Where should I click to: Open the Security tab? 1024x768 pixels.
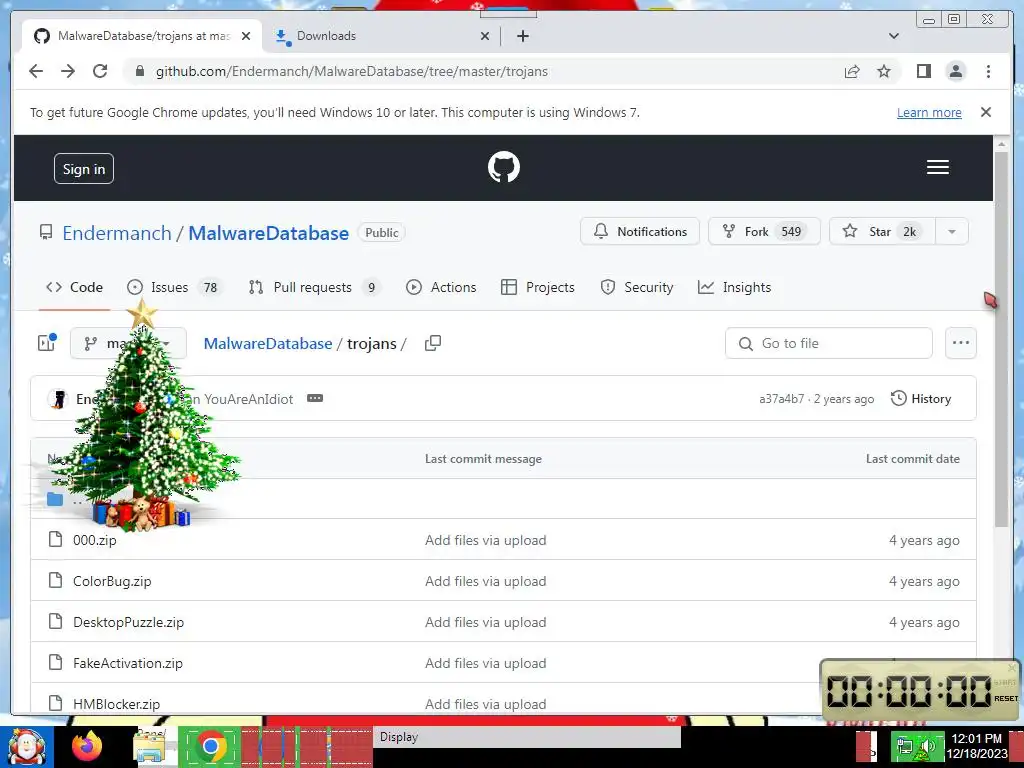click(637, 287)
